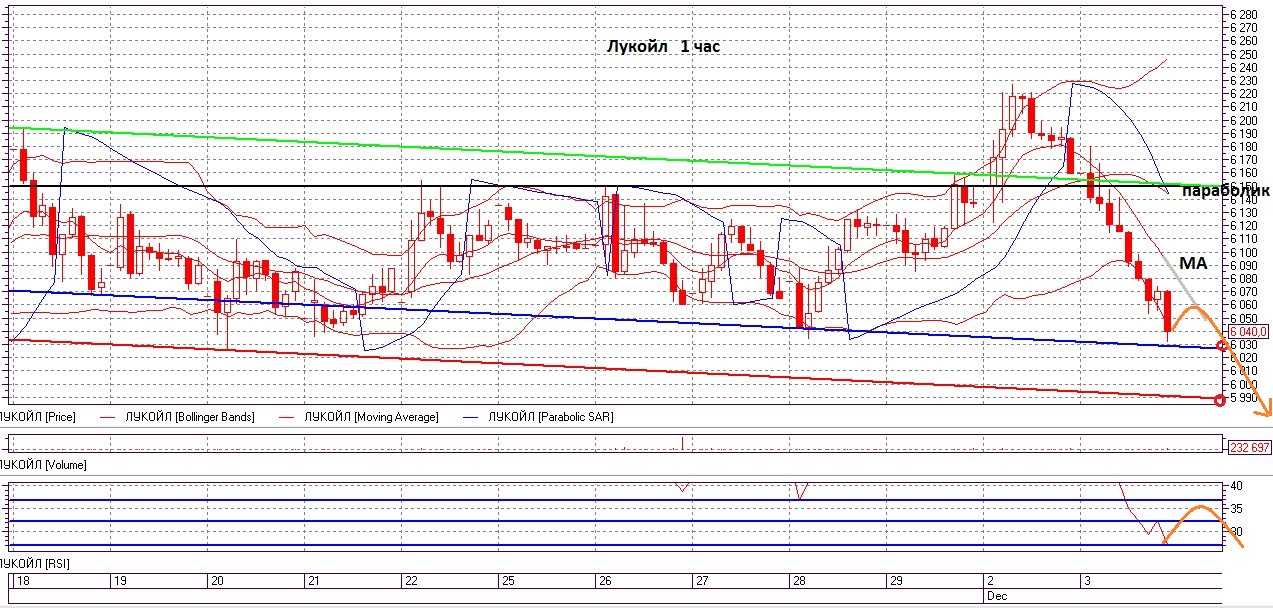Select the ЛУКОЙЛ [Parabolic SAR] legend entry
Screen dimensions: 1273x608
[549, 416]
